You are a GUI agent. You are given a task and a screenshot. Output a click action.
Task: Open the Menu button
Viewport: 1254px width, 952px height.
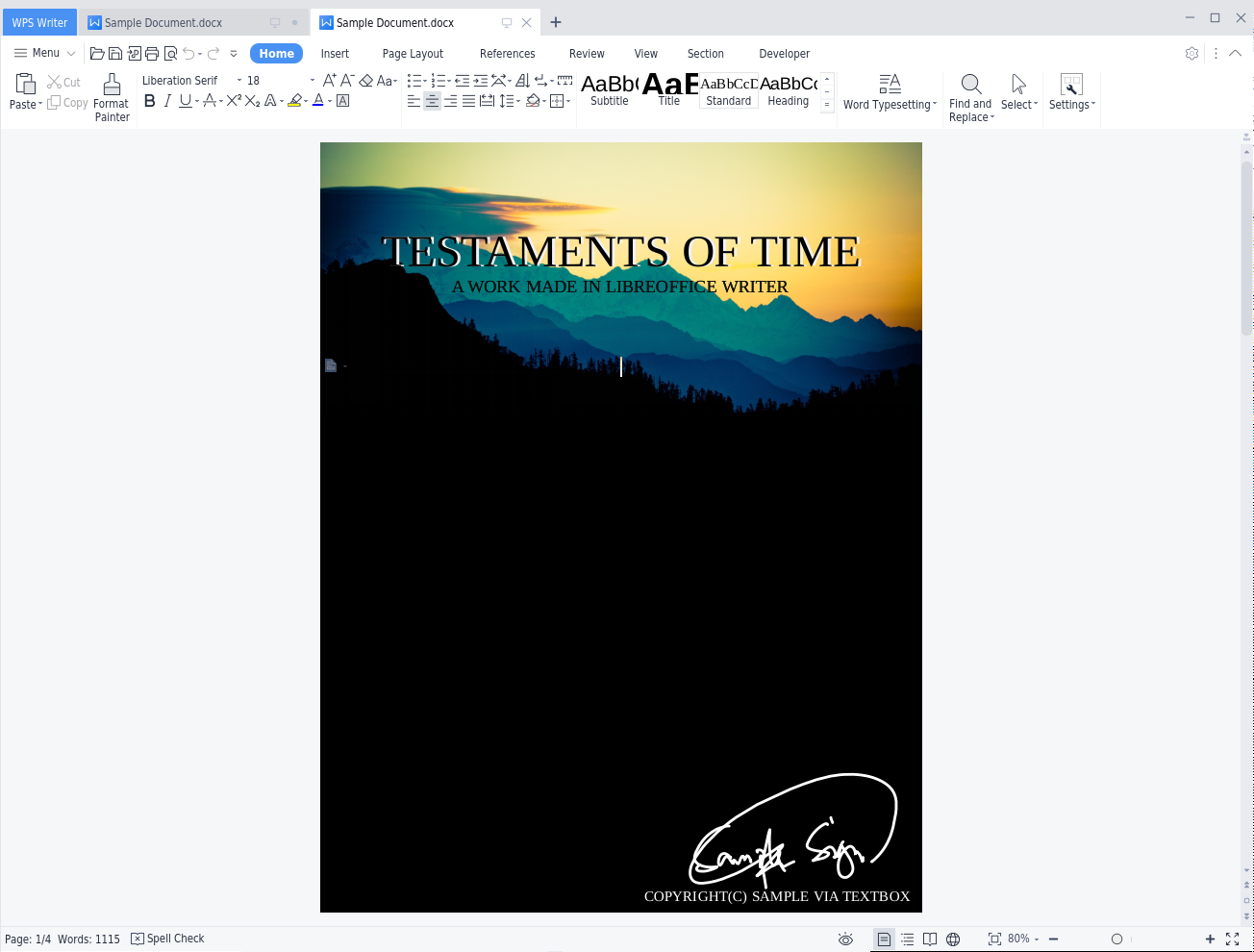coord(44,54)
